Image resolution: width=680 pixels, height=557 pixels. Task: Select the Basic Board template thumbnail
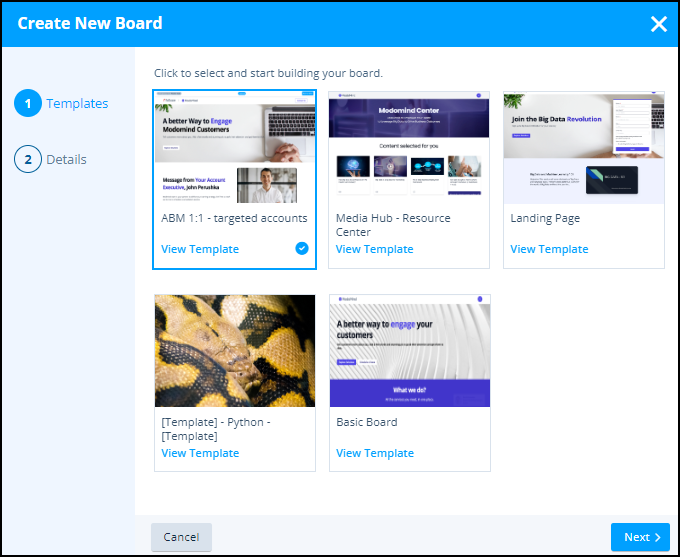(x=409, y=351)
